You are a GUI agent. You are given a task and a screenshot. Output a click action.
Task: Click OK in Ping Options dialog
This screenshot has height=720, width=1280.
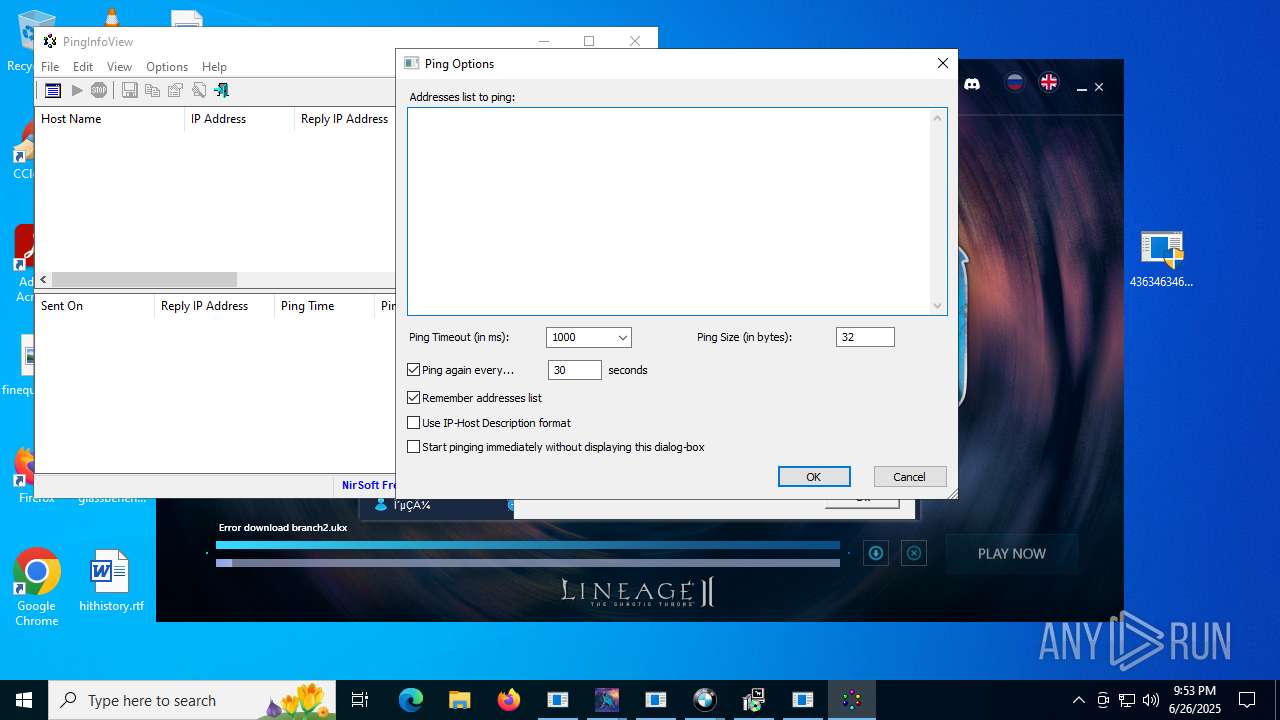[x=814, y=477]
